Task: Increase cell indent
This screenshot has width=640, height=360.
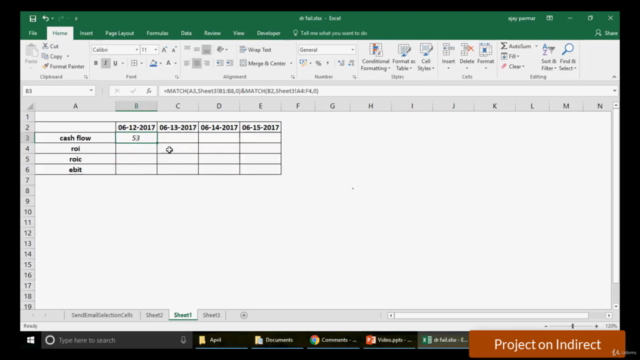Action: pyautogui.click(x=230, y=63)
